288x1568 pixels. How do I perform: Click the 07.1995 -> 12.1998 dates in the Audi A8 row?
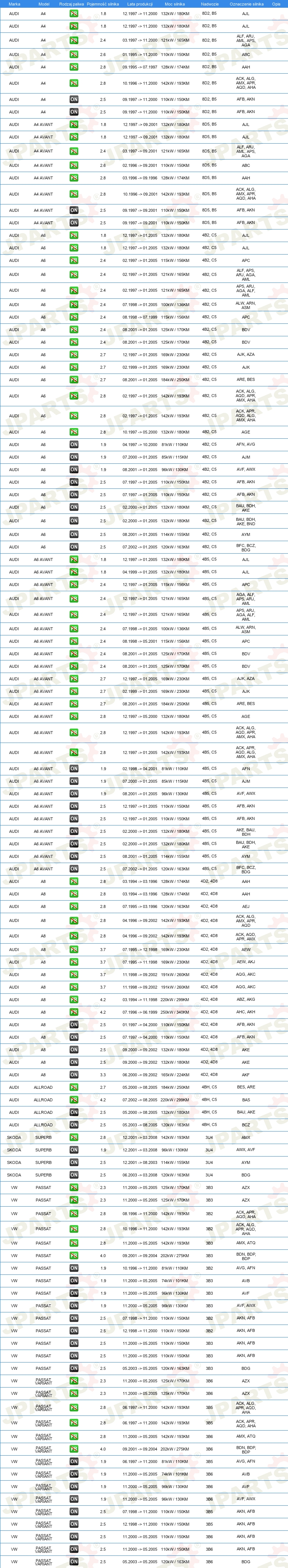[140, 950]
